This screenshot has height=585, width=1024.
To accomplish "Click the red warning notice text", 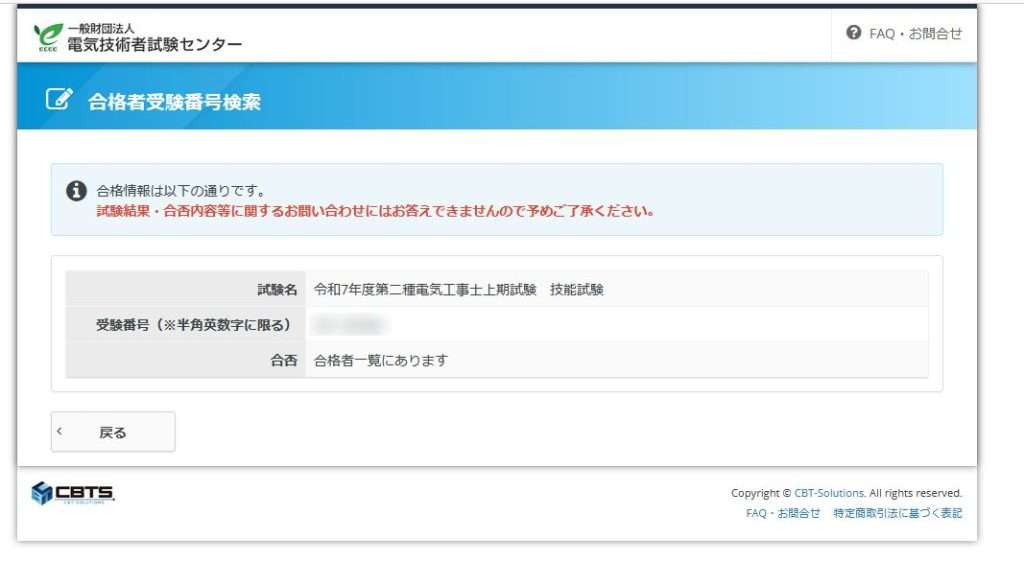I will tap(375, 211).
